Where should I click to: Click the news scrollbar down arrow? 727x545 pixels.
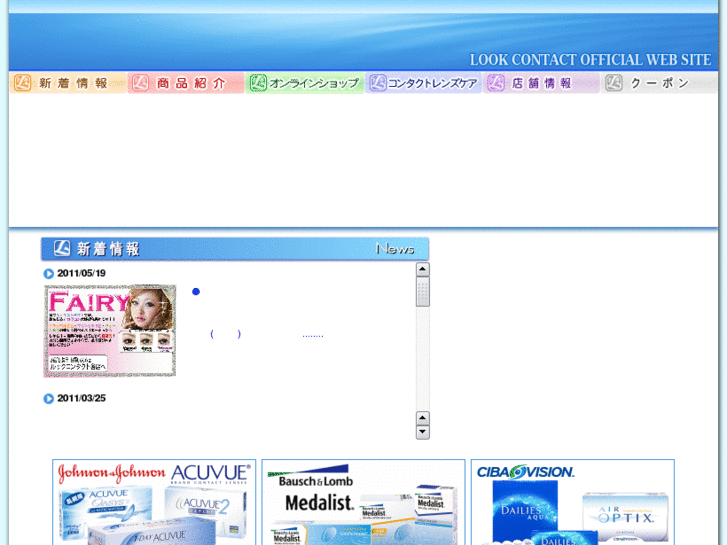422,432
